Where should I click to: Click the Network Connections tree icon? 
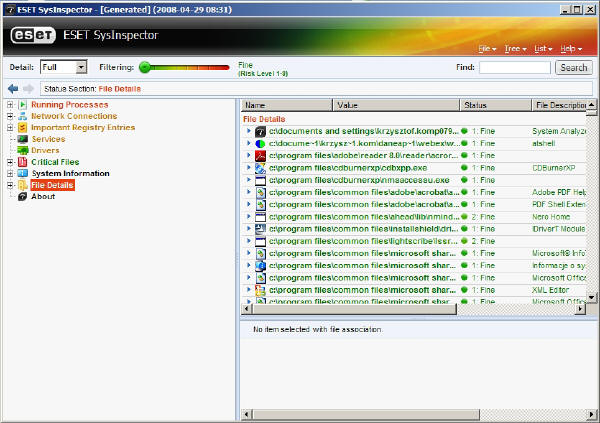point(23,116)
